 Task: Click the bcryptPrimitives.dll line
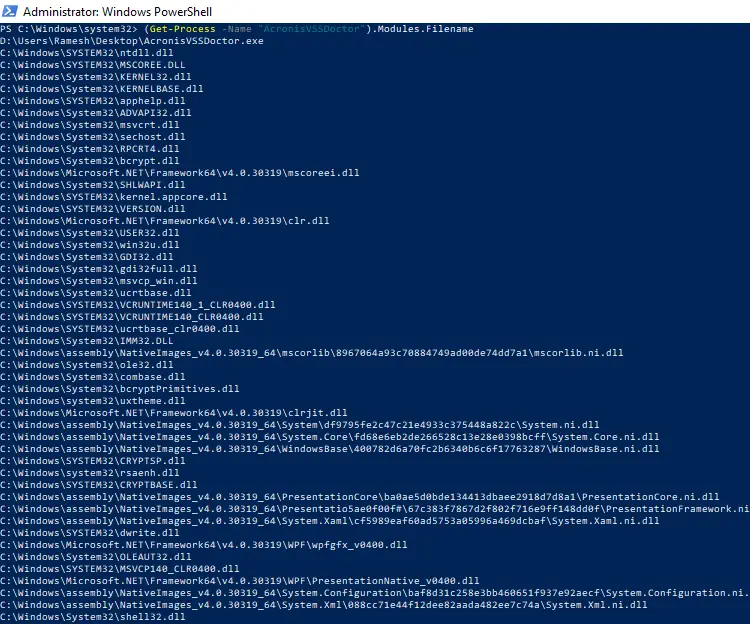pos(120,389)
